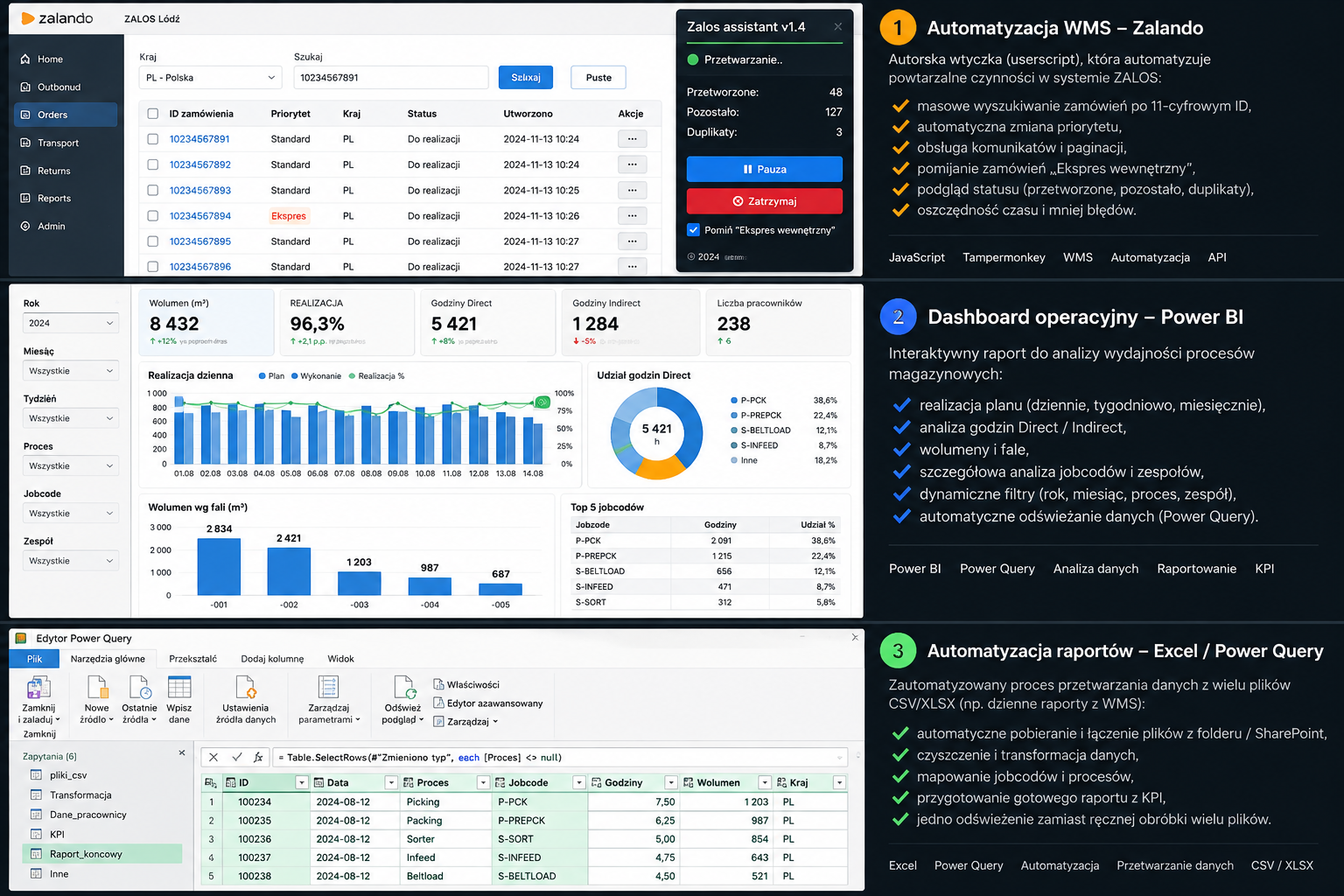
Task: Open the Godziny column filter arrow
Action: click(671, 783)
